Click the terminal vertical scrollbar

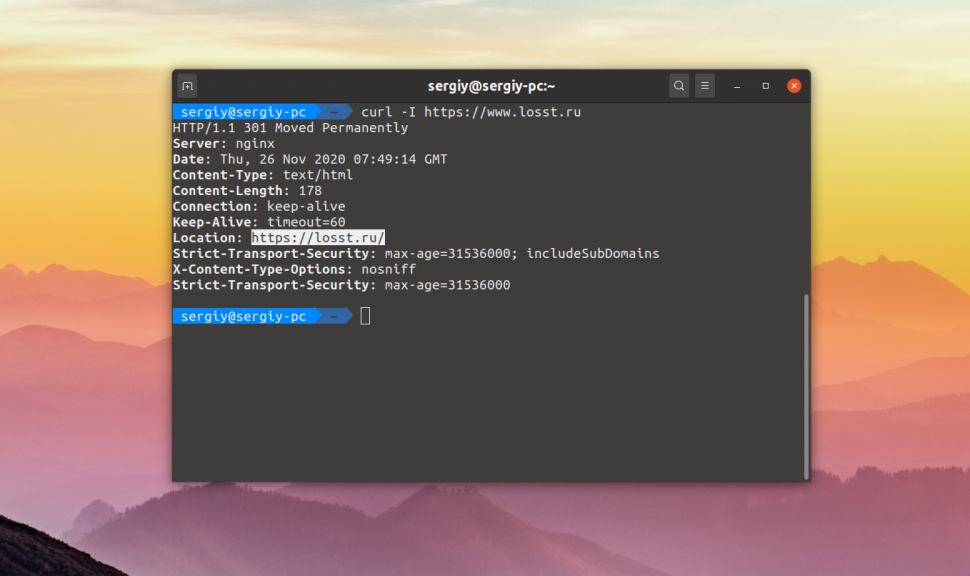tap(805, 387)
